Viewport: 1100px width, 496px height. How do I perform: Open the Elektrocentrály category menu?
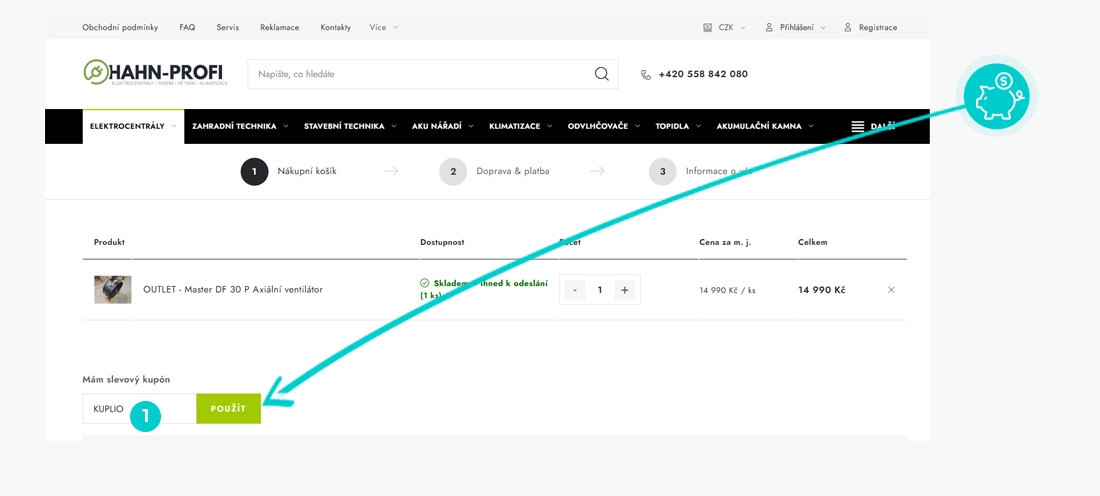(133, 126)
